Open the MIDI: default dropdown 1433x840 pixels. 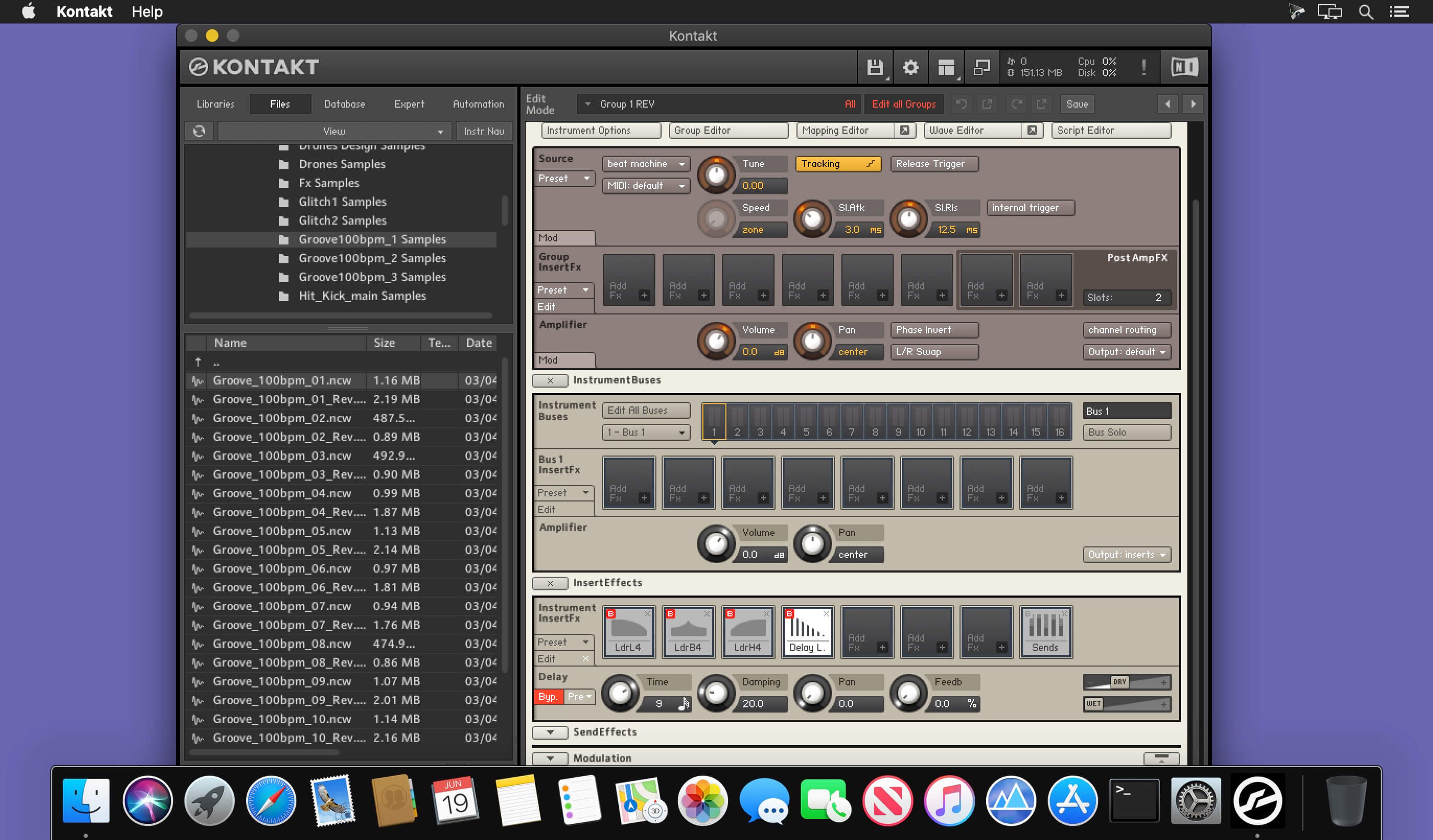pos(646,186)
